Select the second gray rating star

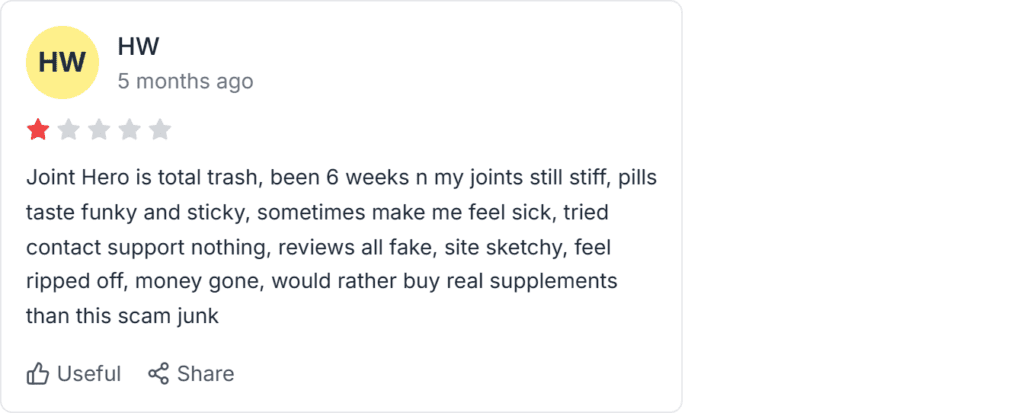click(69, 130)
